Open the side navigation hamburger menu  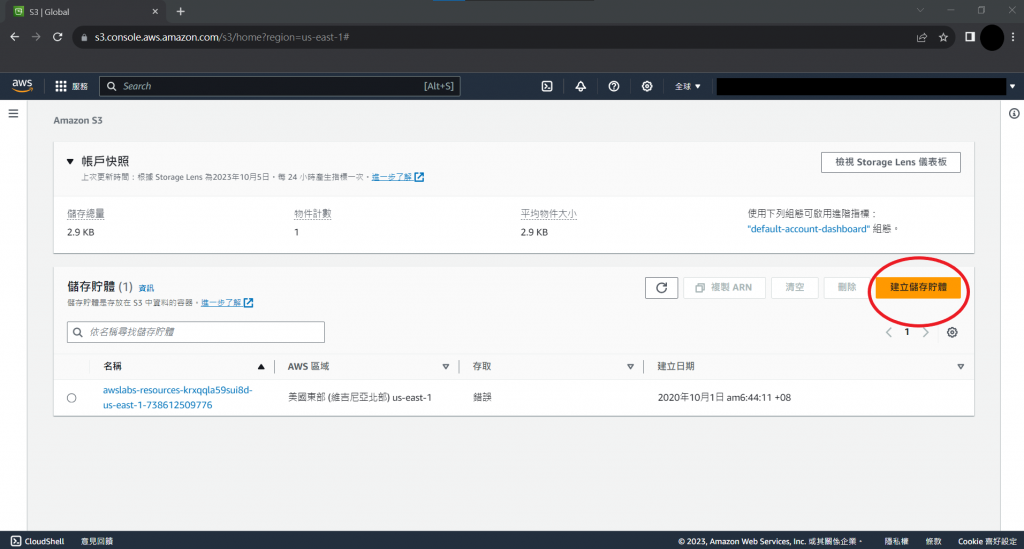(13, 114)
